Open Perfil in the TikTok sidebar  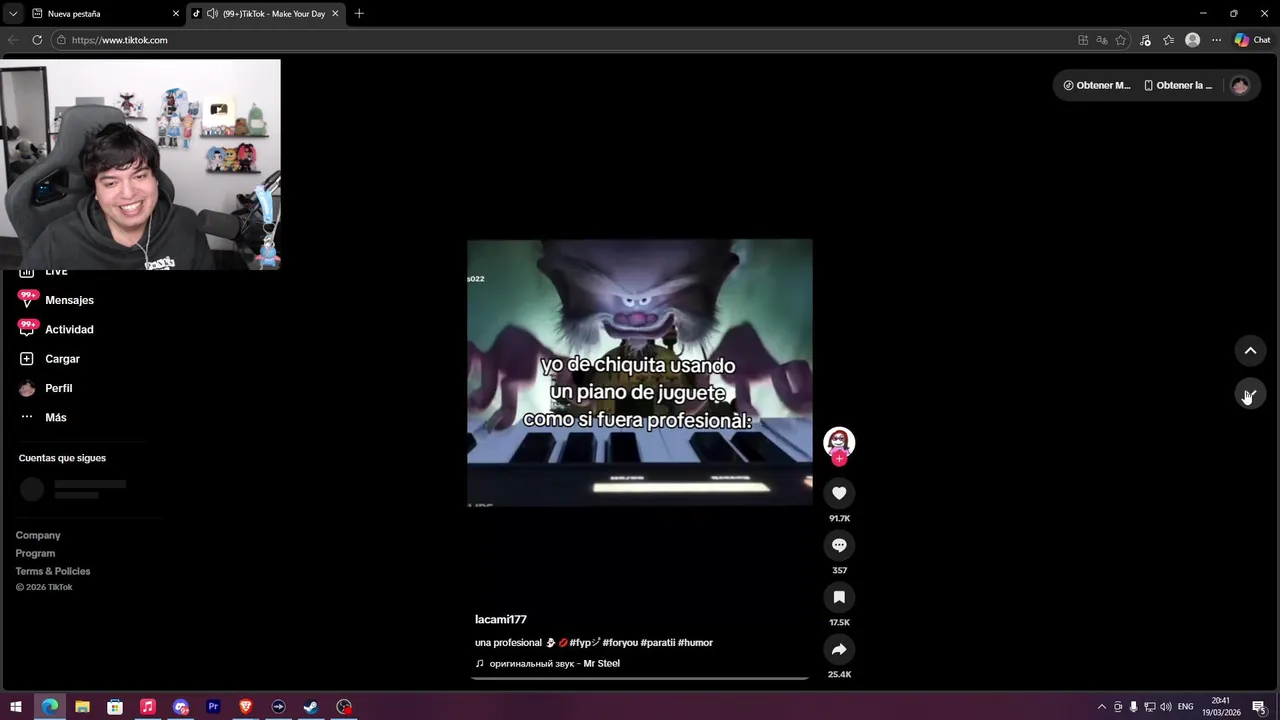tap(45, 388)
